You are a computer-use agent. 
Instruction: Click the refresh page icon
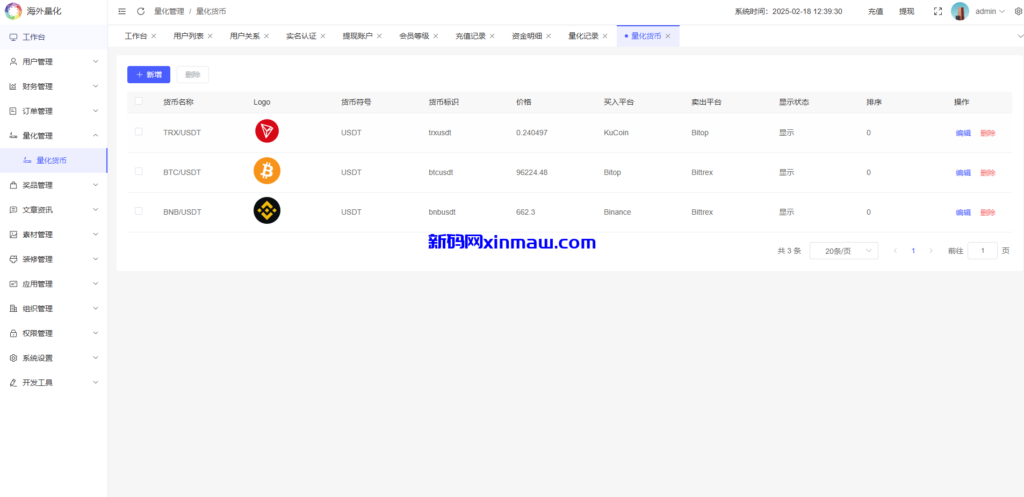point(140,11)
